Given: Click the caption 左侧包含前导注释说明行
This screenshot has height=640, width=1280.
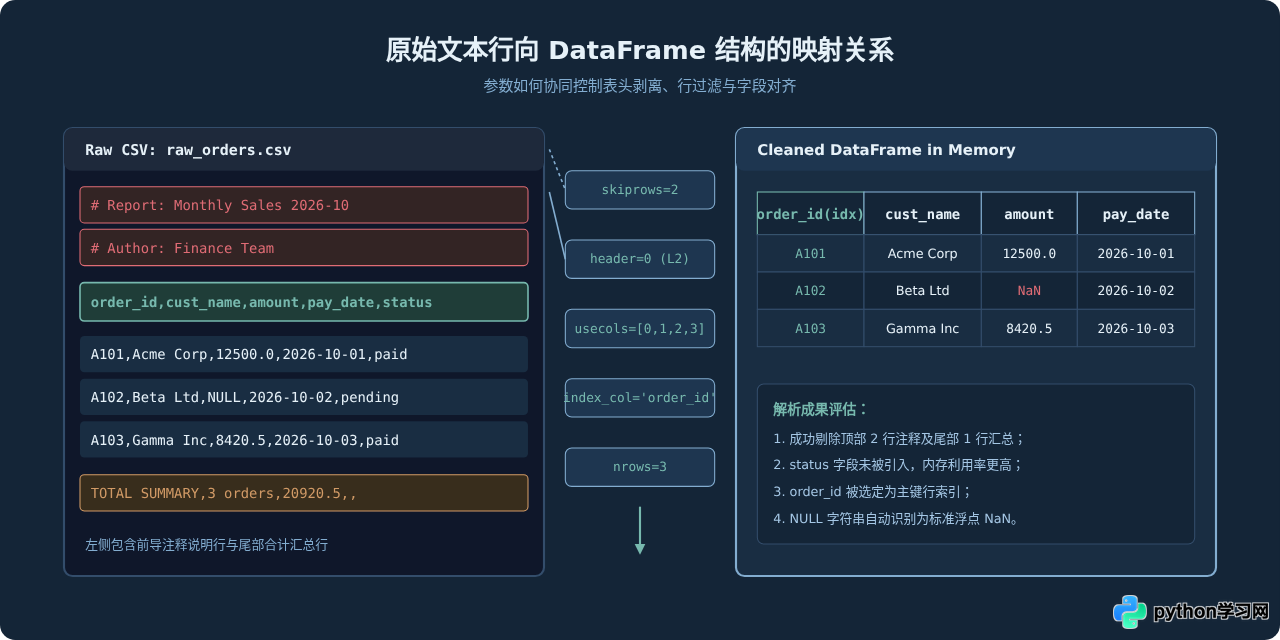Looking at the screenshot, I should tap(206, 545).
